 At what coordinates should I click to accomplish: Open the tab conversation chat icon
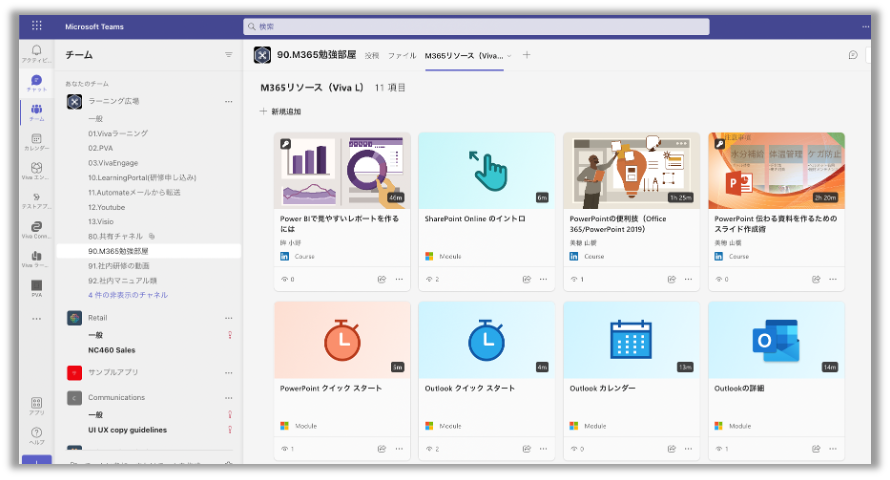point(853,55)
